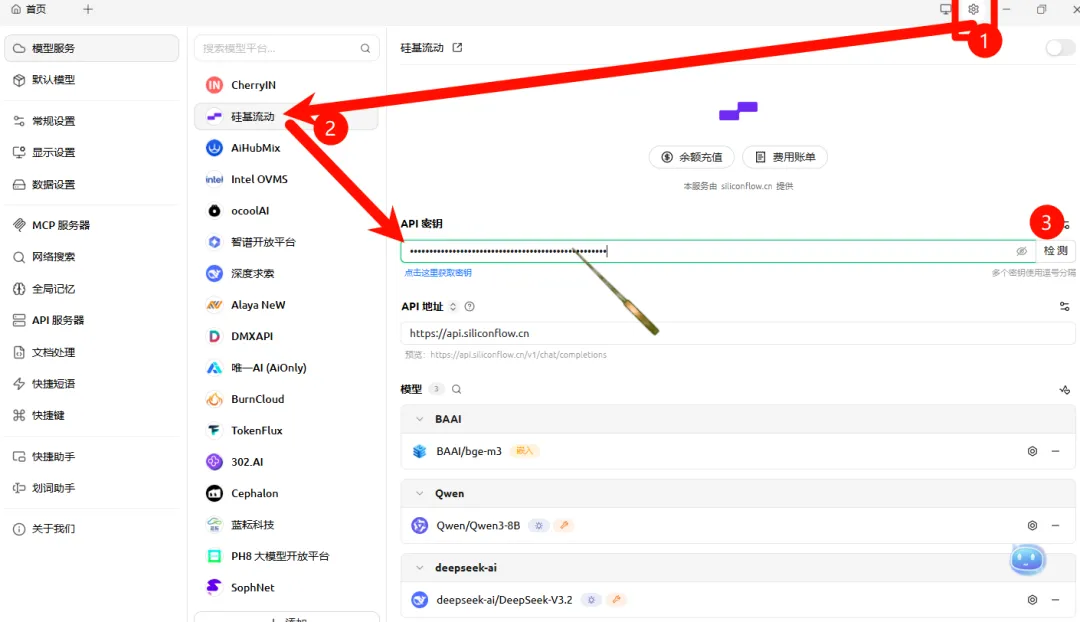Select the PH8 大模型开放平台 provider
Image resolution: width=1080 pixels, height=622 pixels.
[x=287, y=557]
